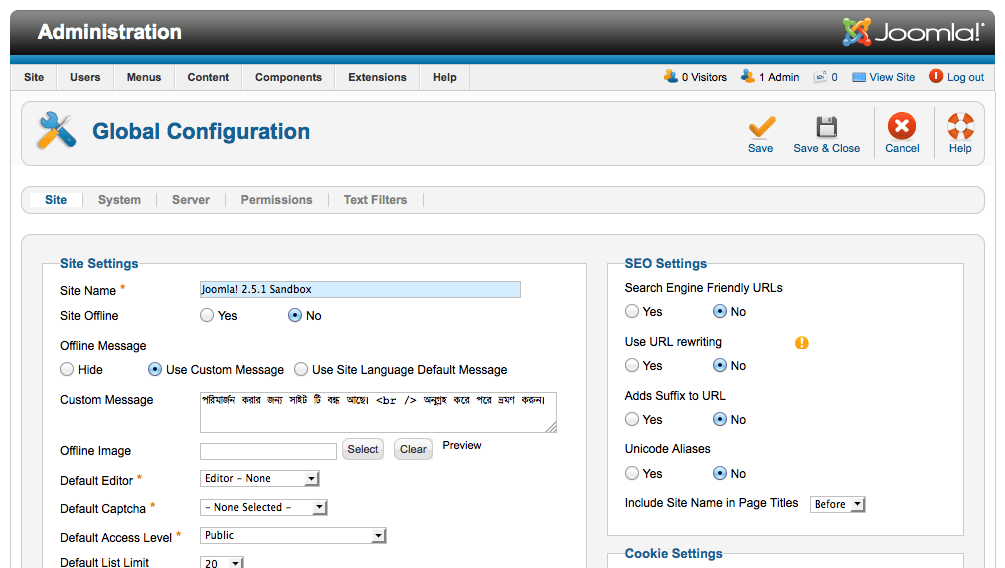The width and height of the screenshot is (1005, 568).
Task: Select Hide for Offline Message
Action: 67,370
